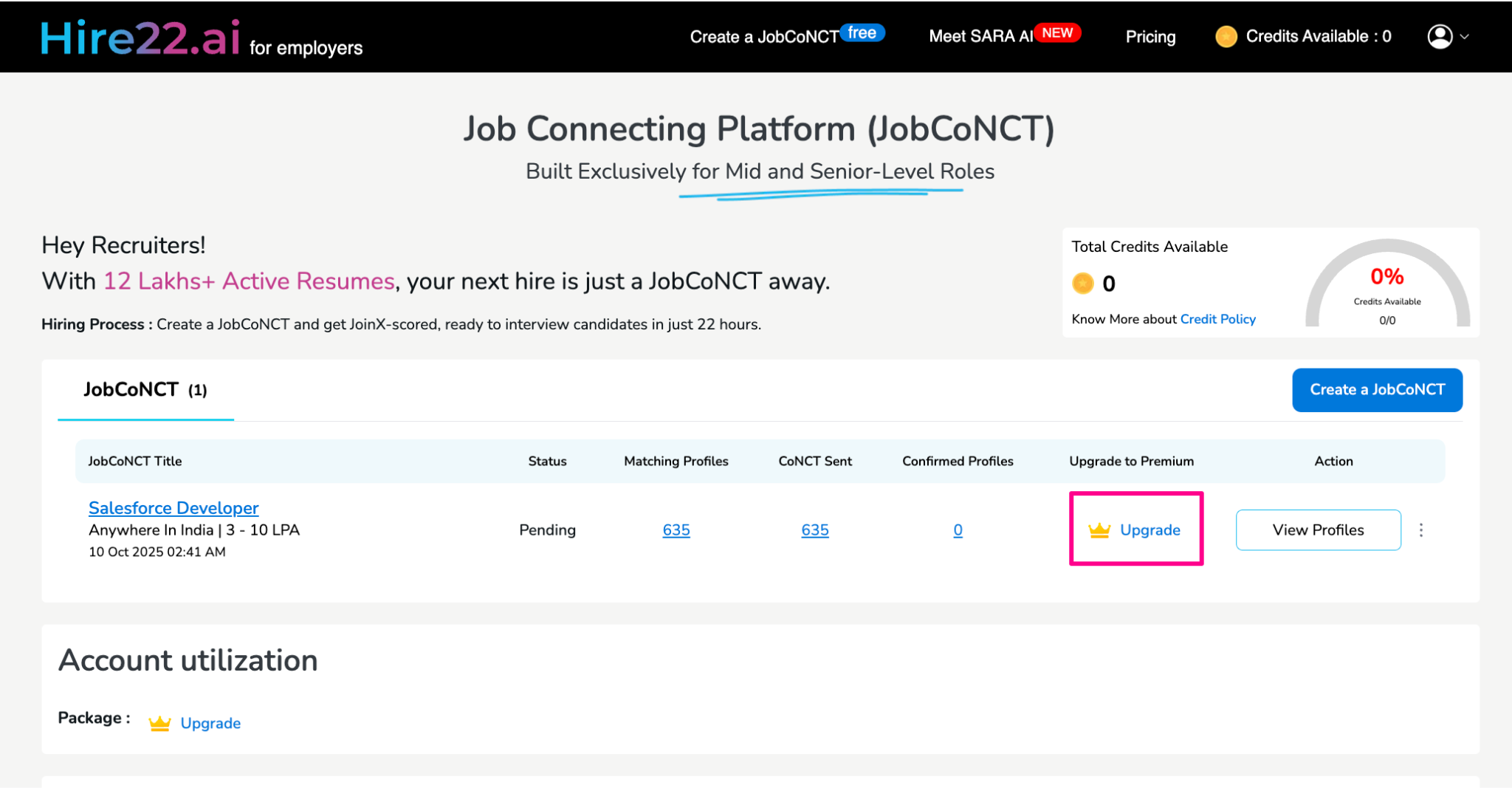This screenshot has height=788, width=1512.
Task: Select the crown icon next to Package Upgrade
Action: (159, 722)
